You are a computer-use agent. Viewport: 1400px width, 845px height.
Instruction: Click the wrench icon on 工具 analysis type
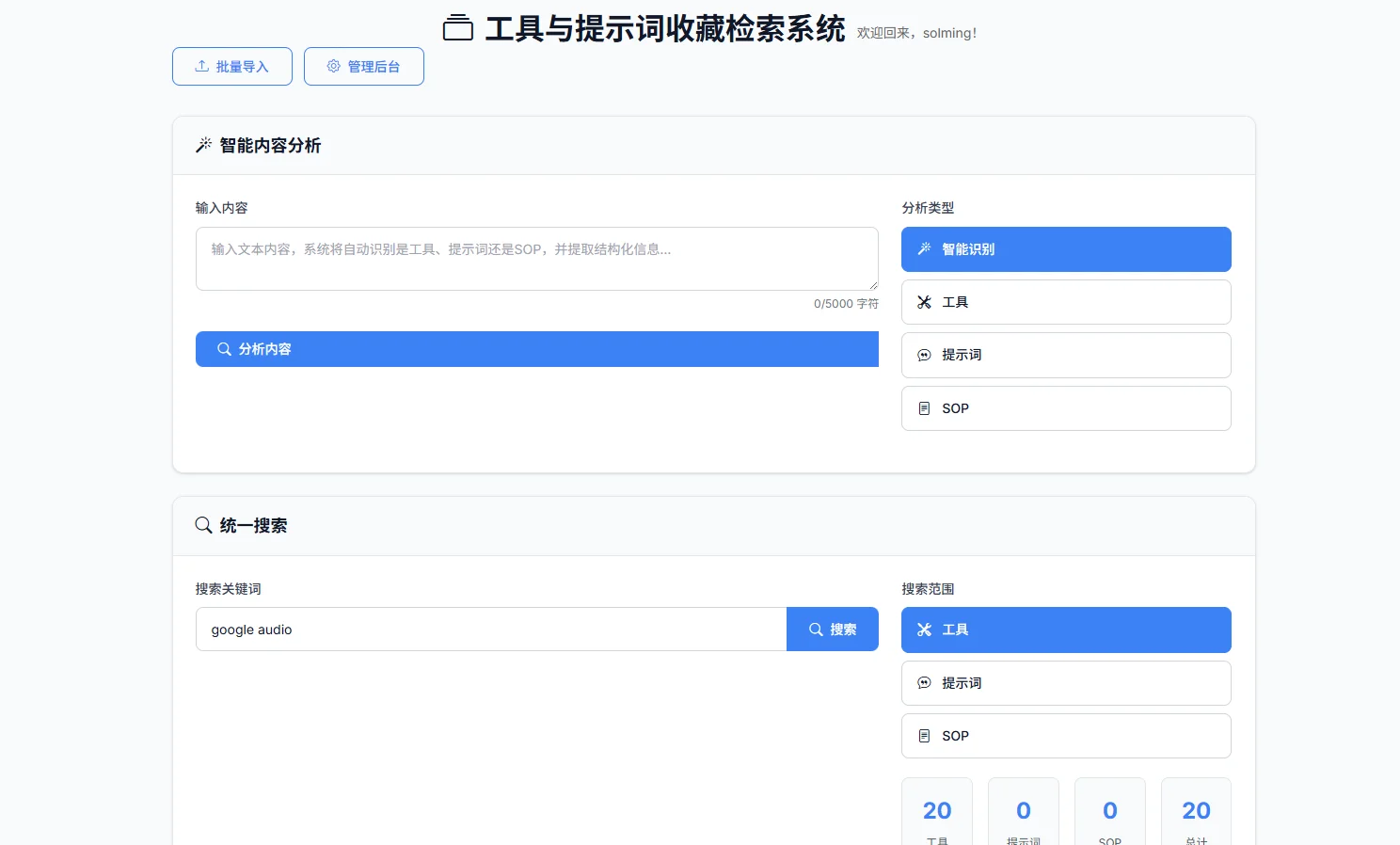coord(925,301)
